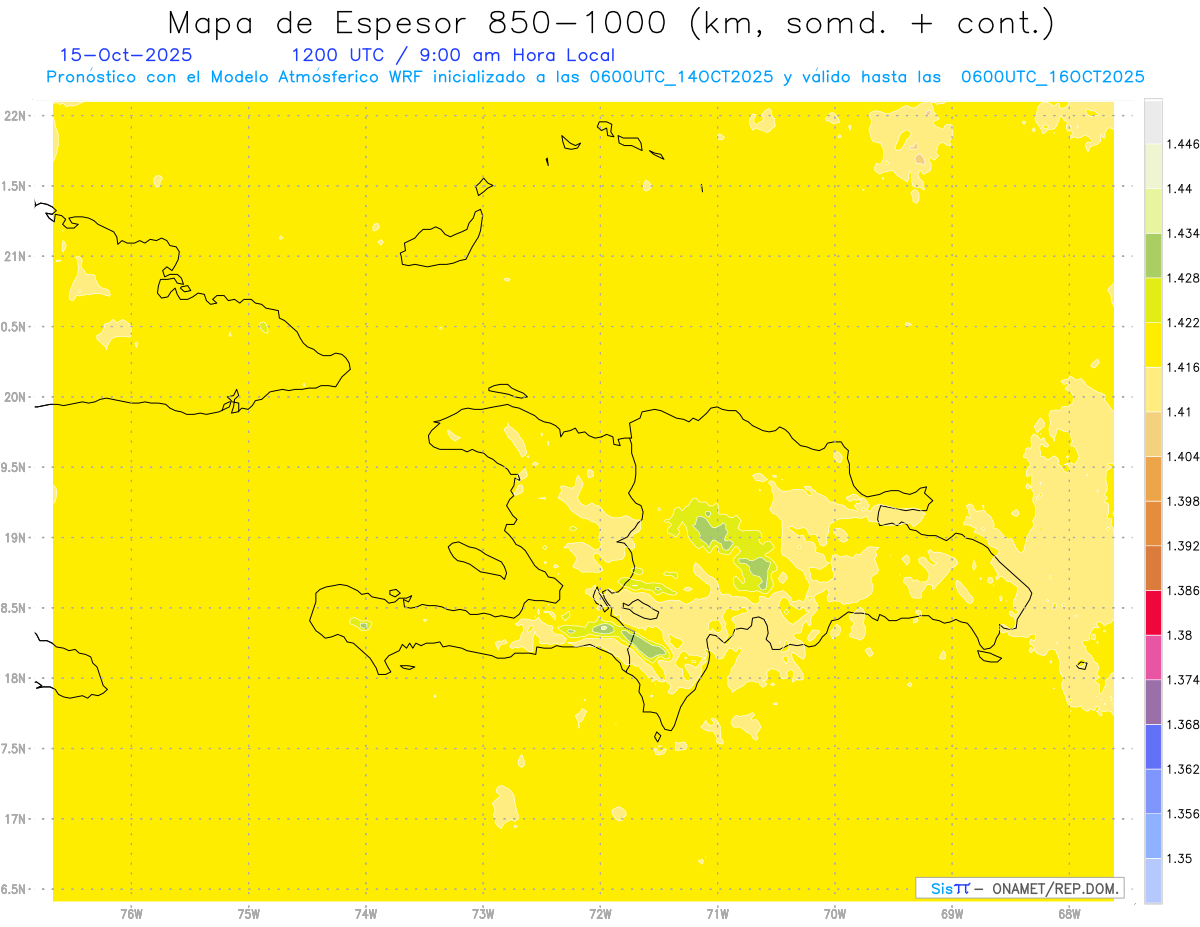Select the pale yellow swatch between 1.41 and 1.416

click(1153, 389)
